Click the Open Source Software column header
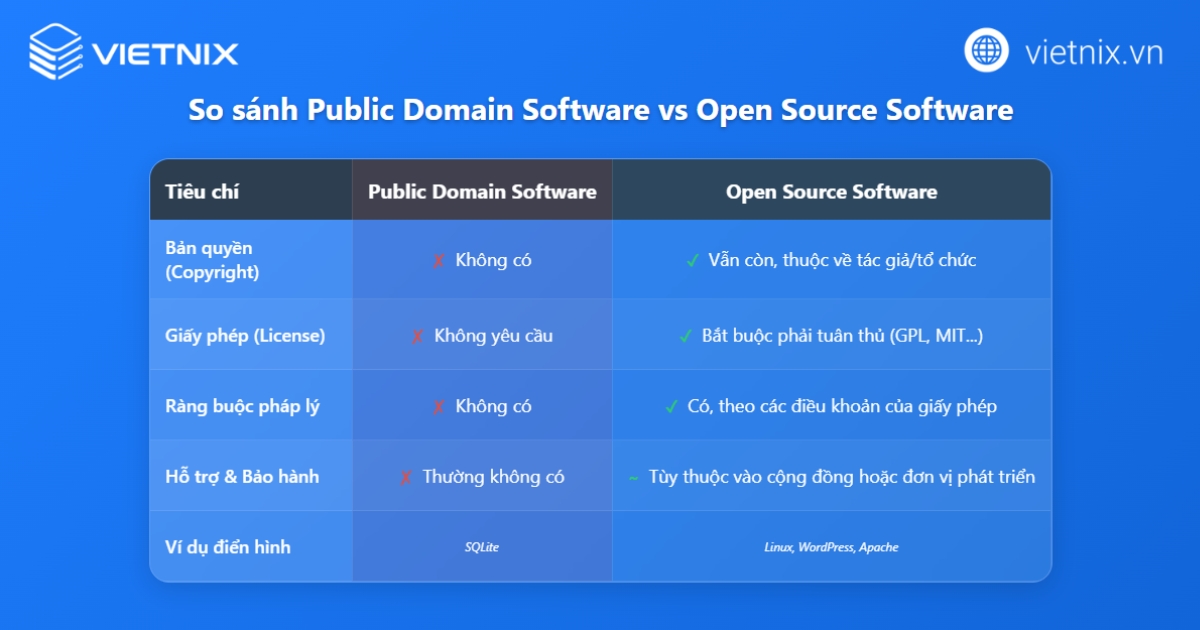1200x630 pixels. tap(831, 192)
